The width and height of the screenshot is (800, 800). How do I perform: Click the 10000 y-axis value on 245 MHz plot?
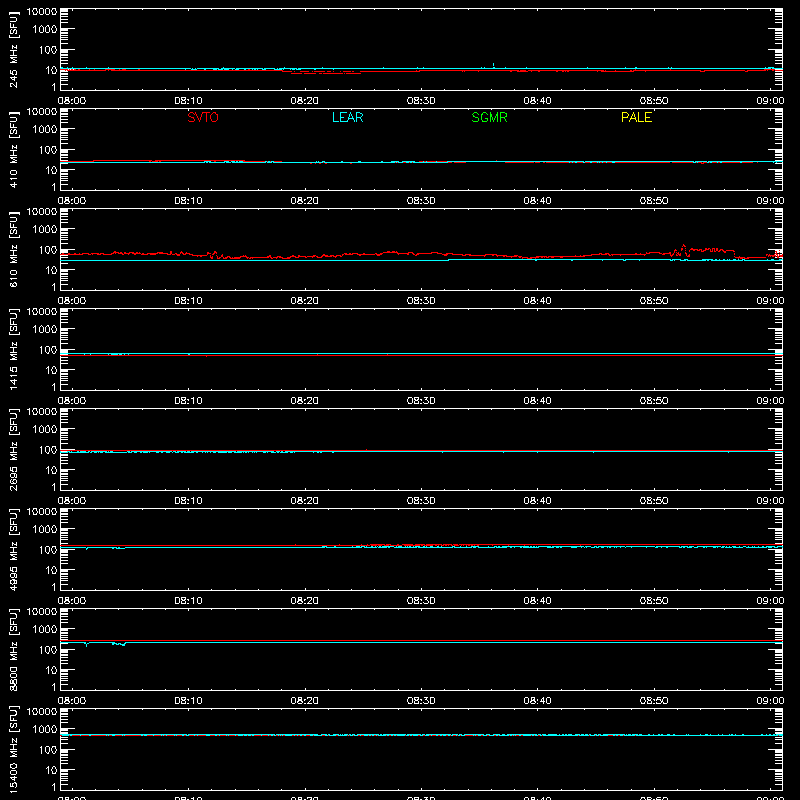tap(42, 12)
